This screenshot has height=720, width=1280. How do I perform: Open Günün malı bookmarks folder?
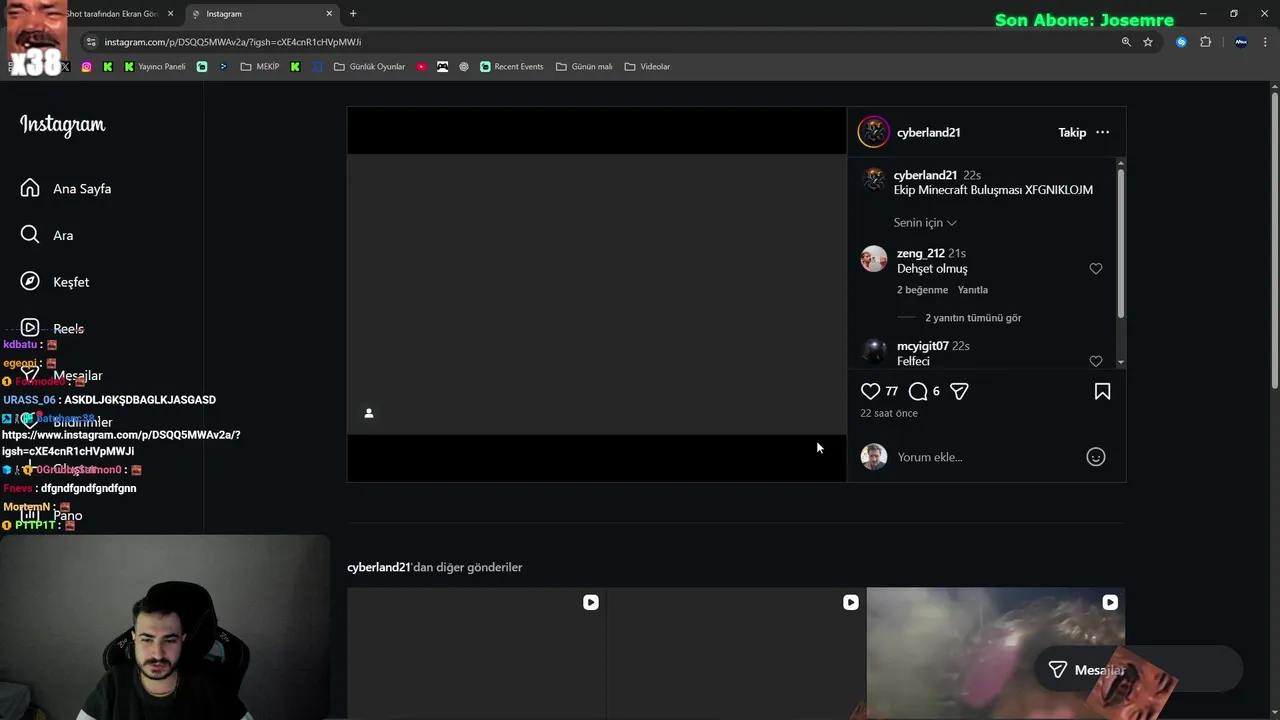click(584, 67)
